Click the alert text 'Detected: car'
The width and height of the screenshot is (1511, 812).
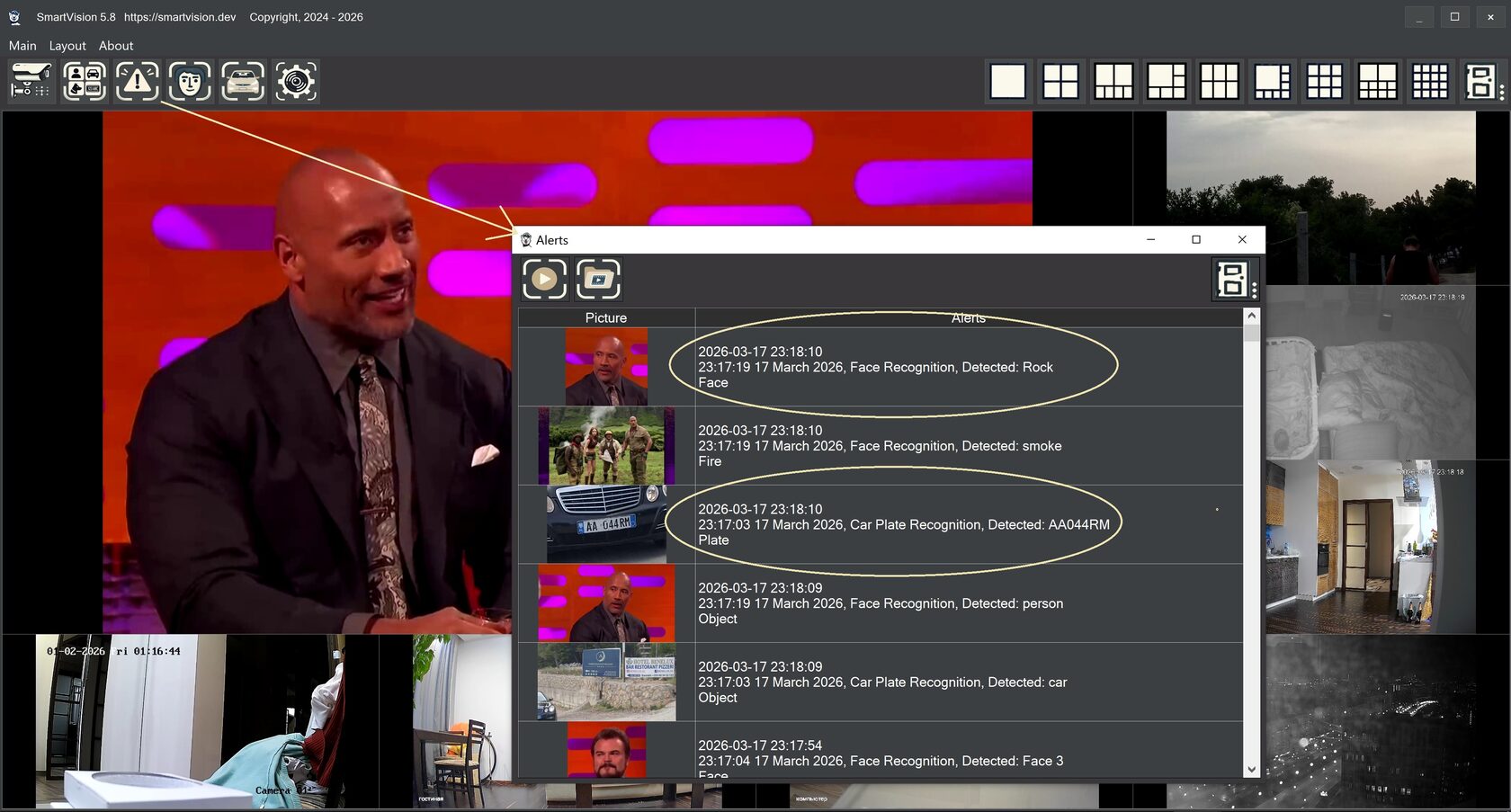1027,683
